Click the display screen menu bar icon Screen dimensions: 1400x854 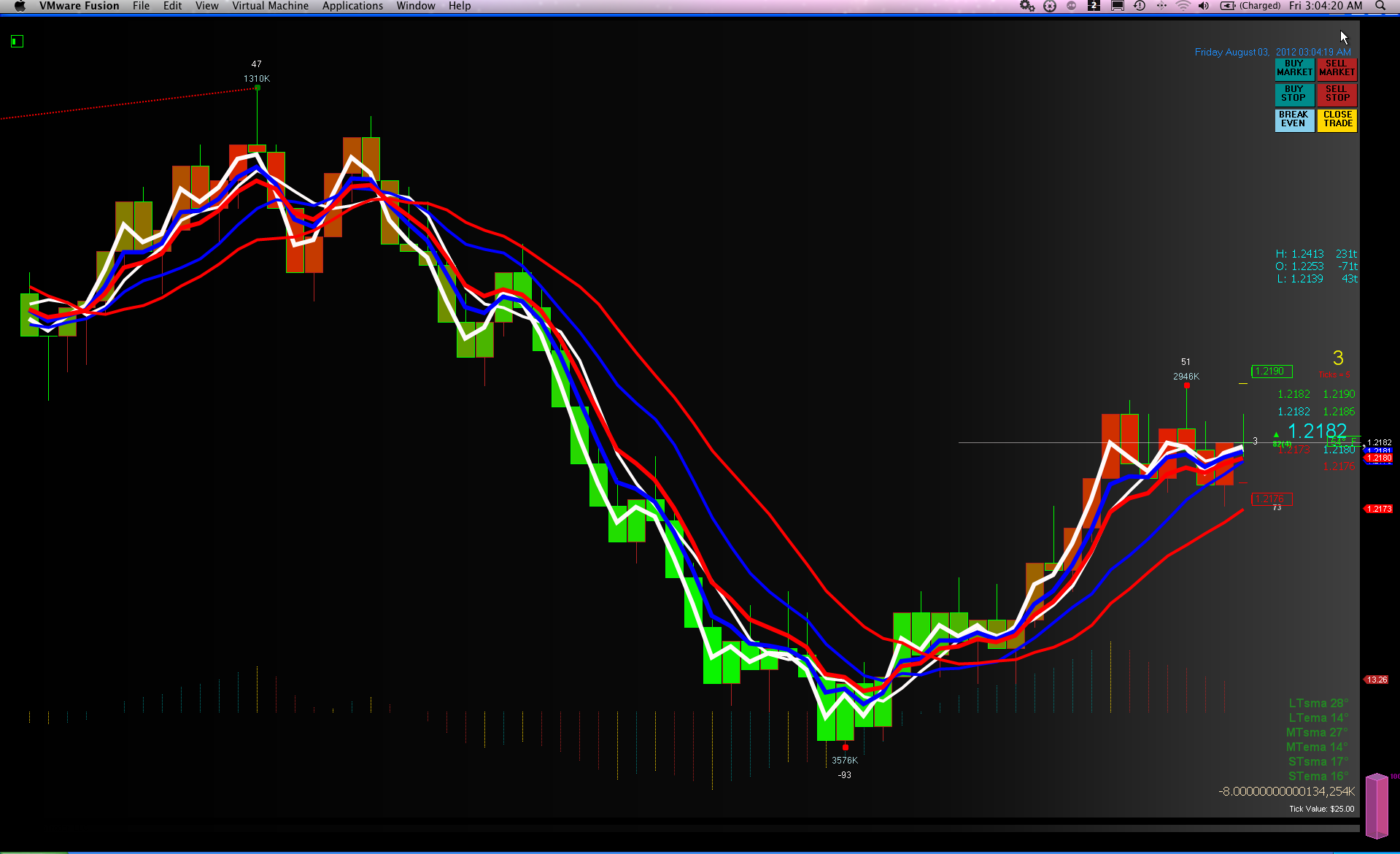tap(1117, 6)
